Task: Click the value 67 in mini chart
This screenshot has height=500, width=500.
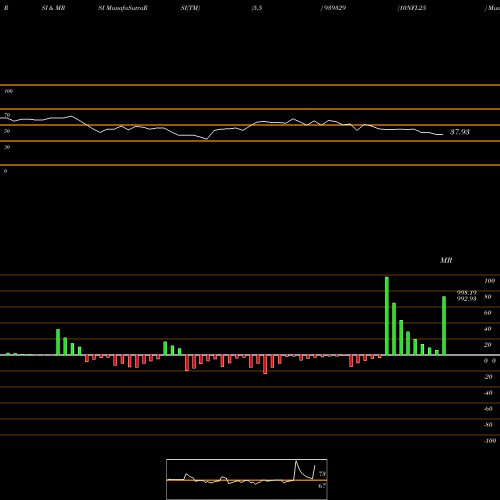Action: [x=322, y=486]
